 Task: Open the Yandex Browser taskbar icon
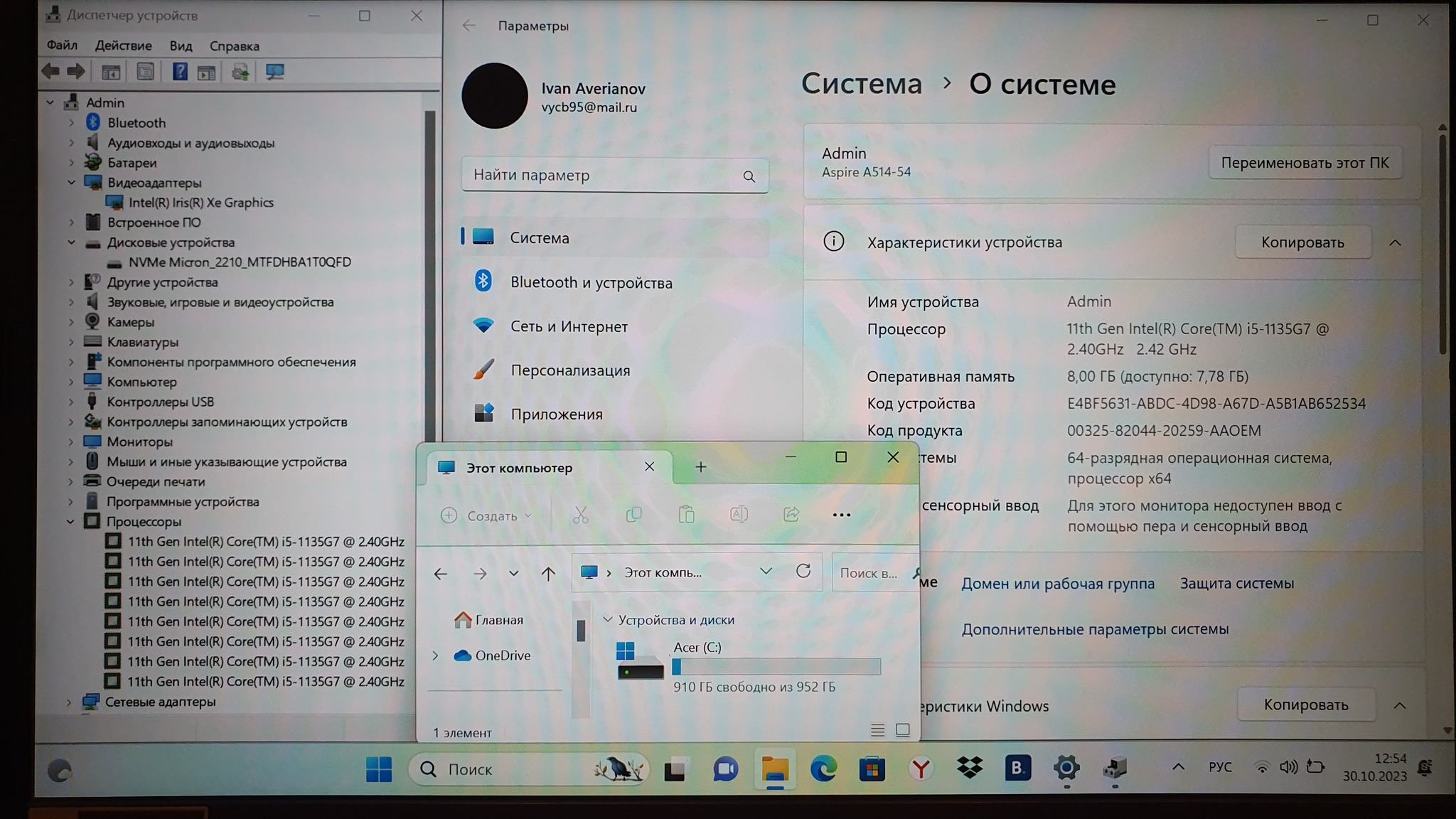click(921, 769)
